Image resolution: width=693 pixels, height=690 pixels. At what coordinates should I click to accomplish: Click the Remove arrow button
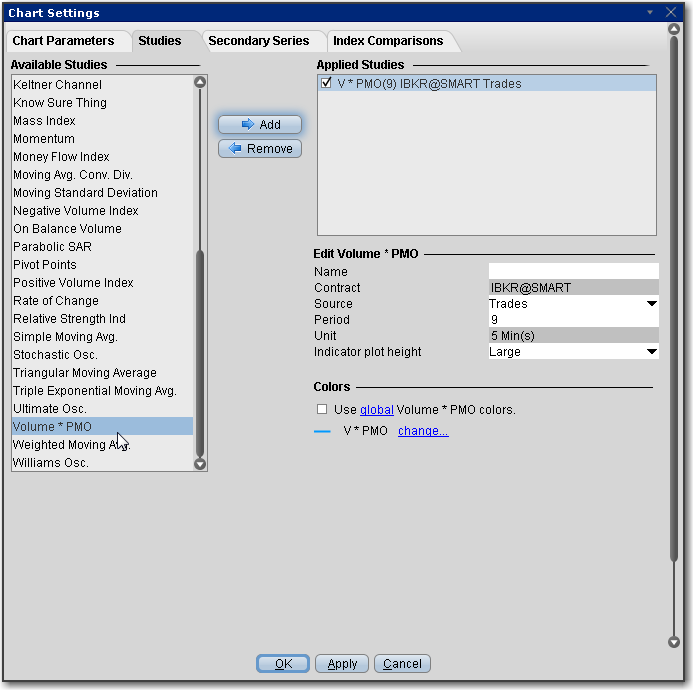[260, 149]
